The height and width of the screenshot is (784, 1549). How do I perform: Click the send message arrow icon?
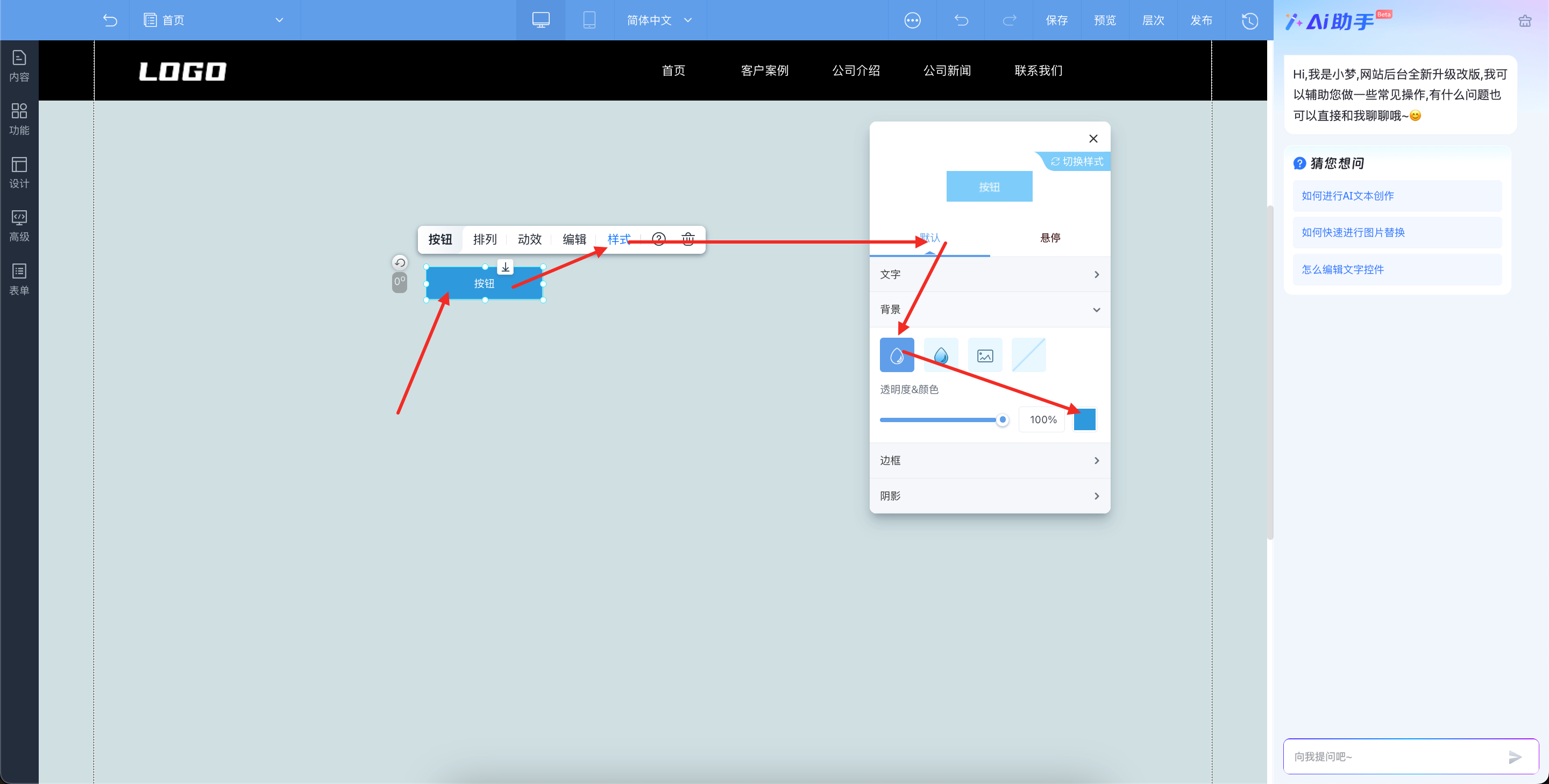1515,757
